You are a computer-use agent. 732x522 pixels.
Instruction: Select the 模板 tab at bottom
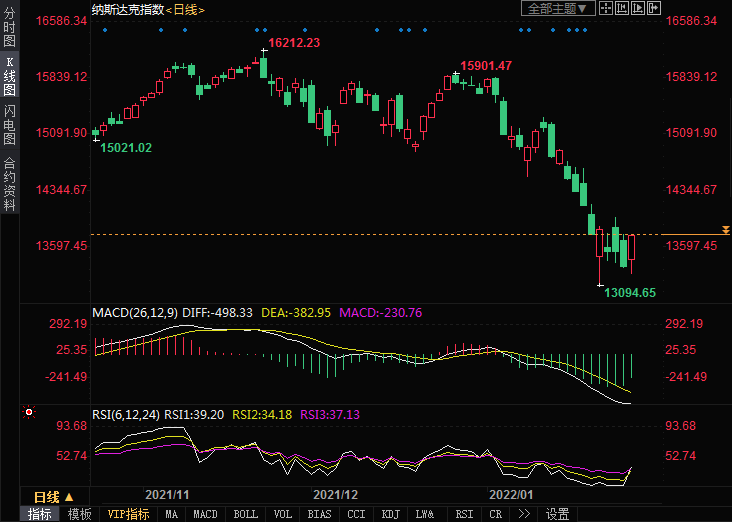pyautogui.click(x=79, y=514)
